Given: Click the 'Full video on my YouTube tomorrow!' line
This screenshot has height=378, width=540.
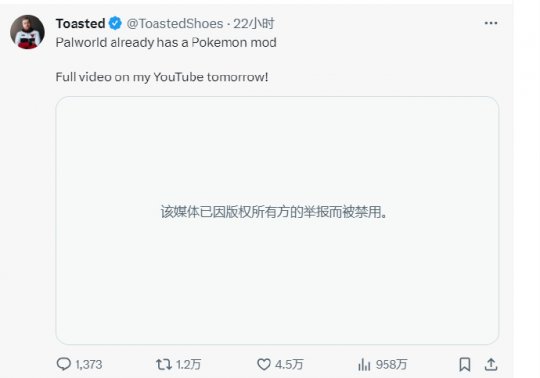Looking at the screenshot, I should pos(162,77).
